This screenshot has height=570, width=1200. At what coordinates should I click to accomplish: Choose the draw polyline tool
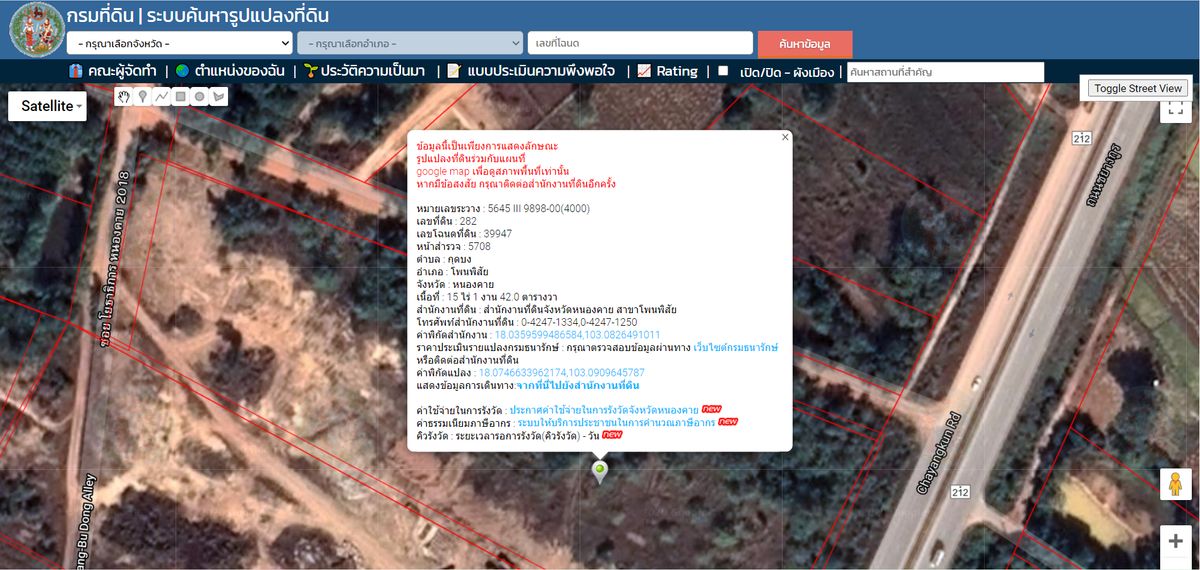click(x=162, y=97)
